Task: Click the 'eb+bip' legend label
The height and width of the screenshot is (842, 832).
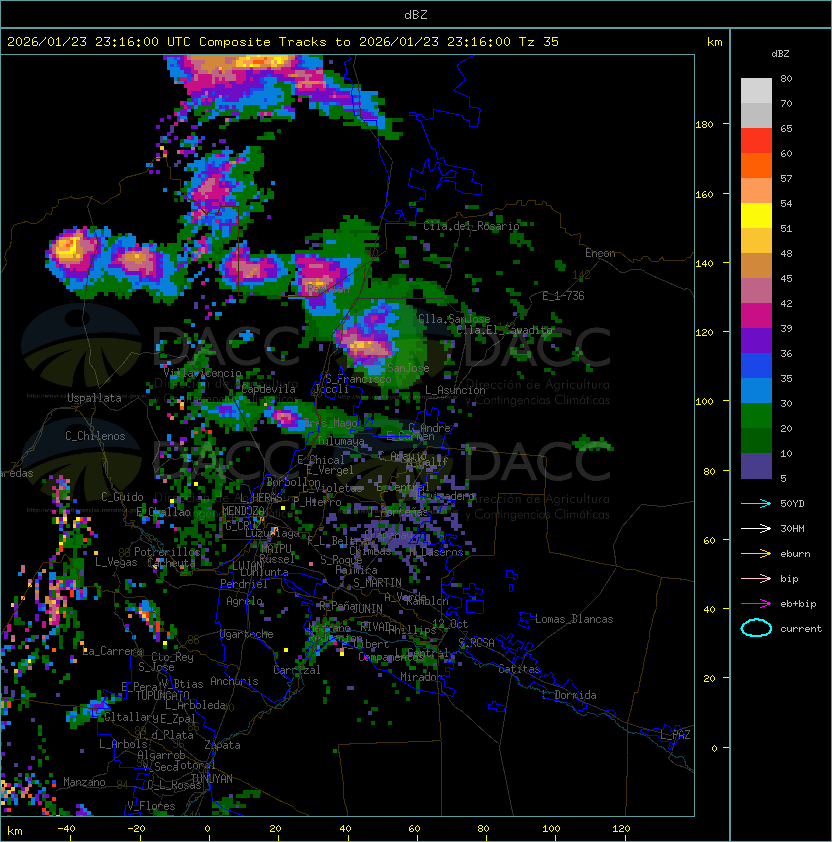Action: tap(798, 604)
